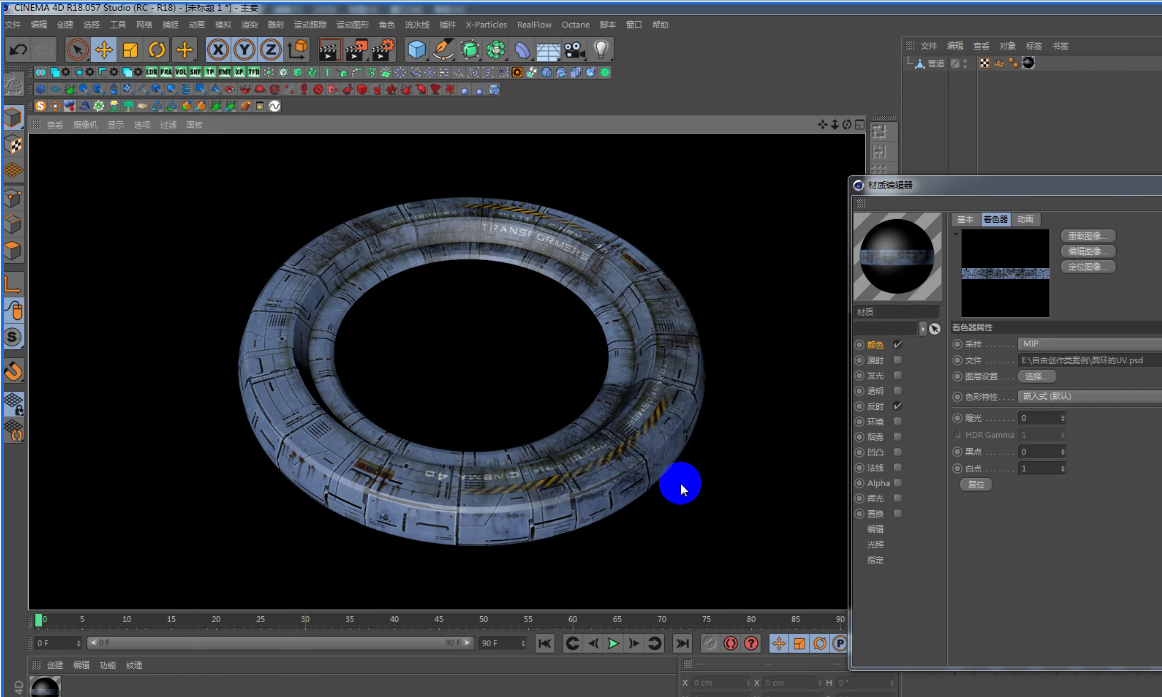Click the Undo arrow in the toolbar
The height and width of the screenshot is (697, 1162).
17,49
